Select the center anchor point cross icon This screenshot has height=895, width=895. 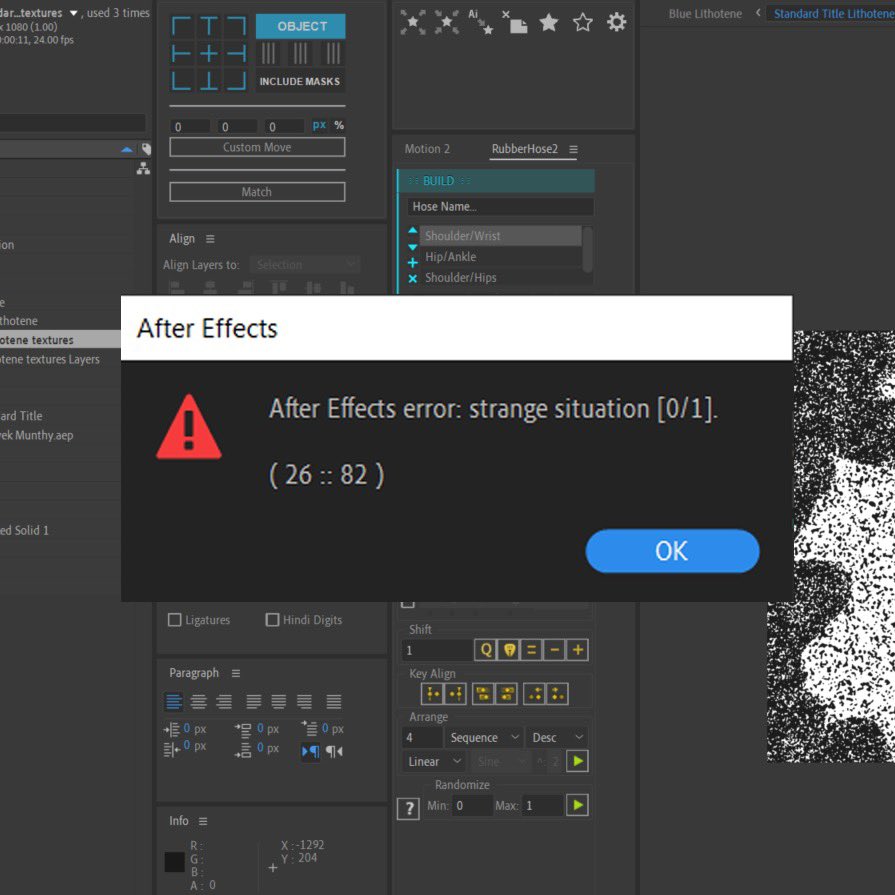click(209, 54)
